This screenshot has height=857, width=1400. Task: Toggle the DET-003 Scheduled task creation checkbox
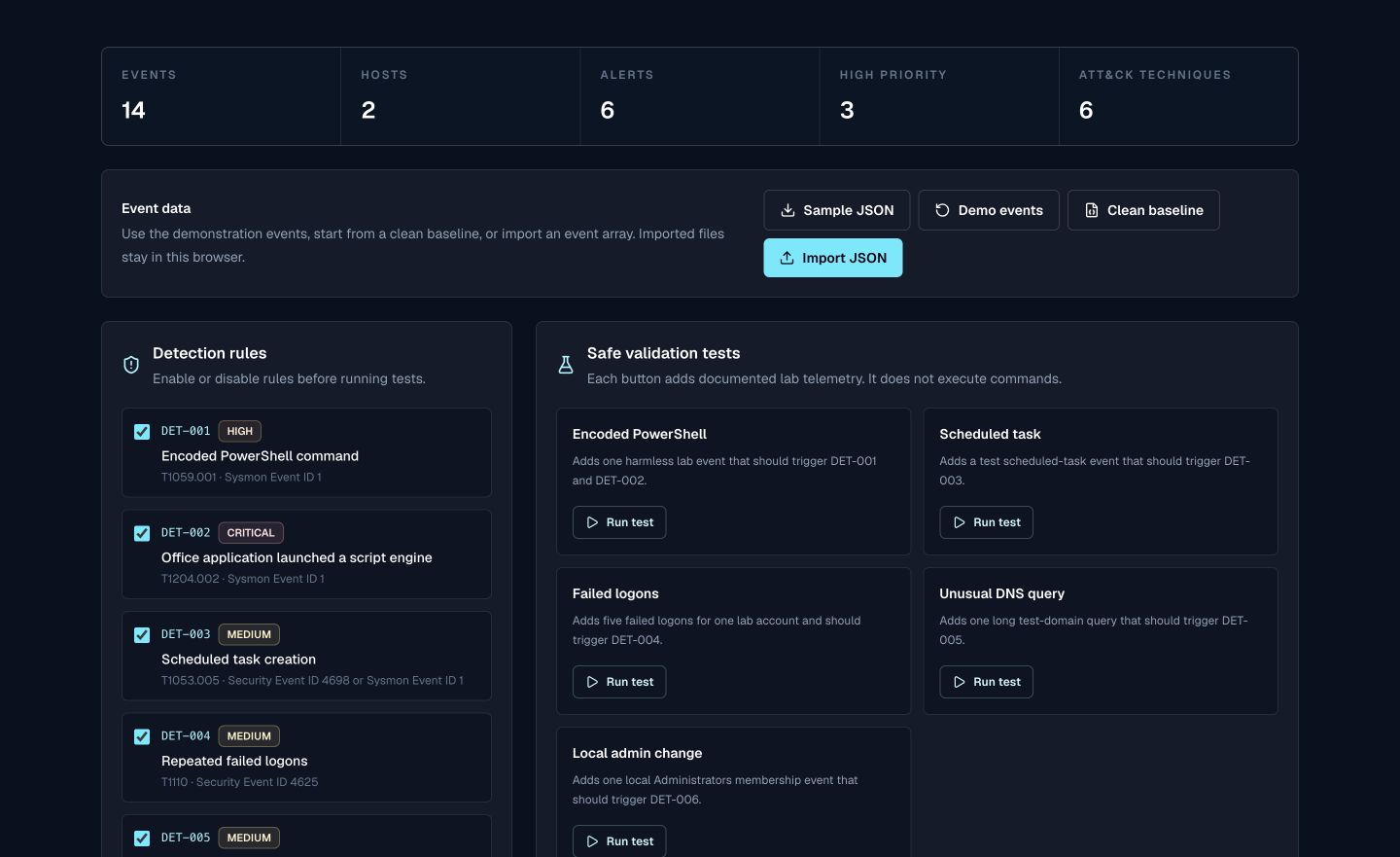(142, 635)
